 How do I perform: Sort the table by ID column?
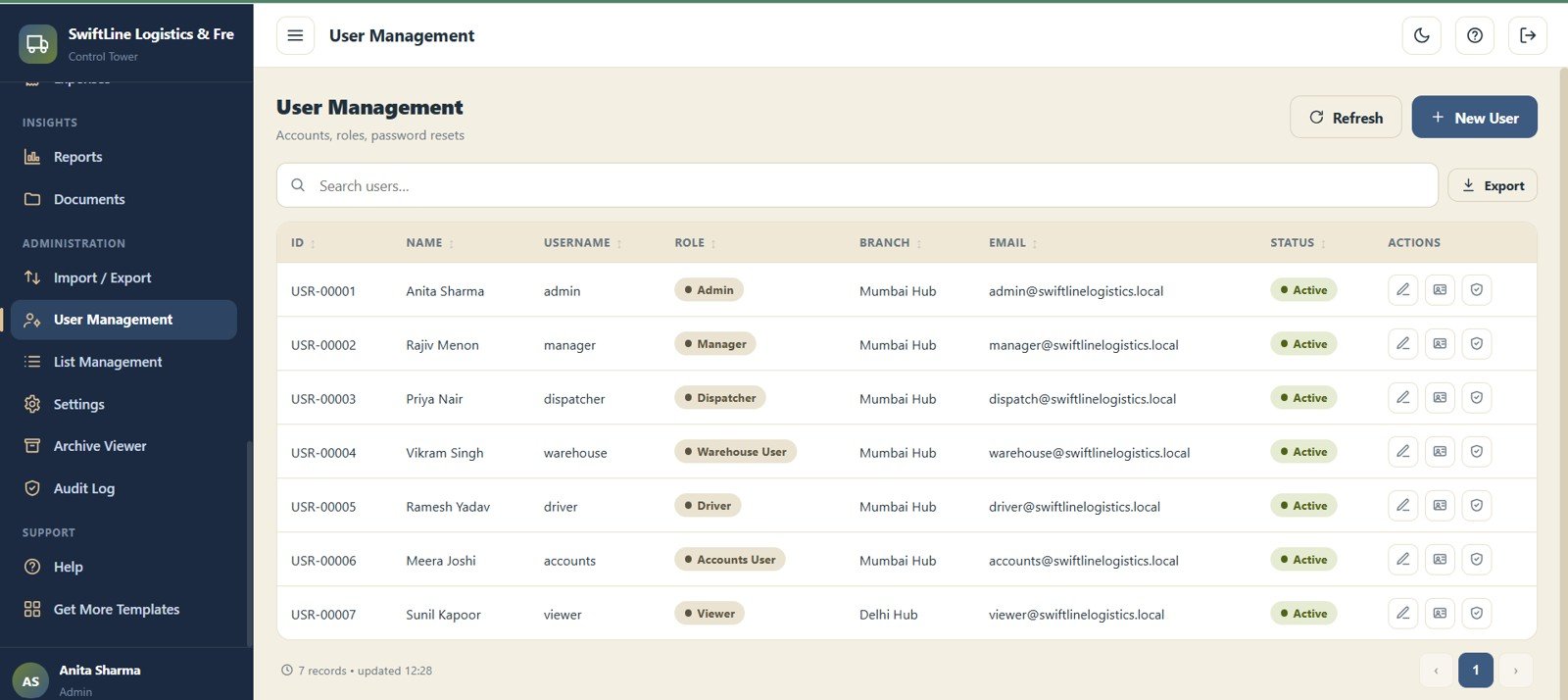[303, 243]
